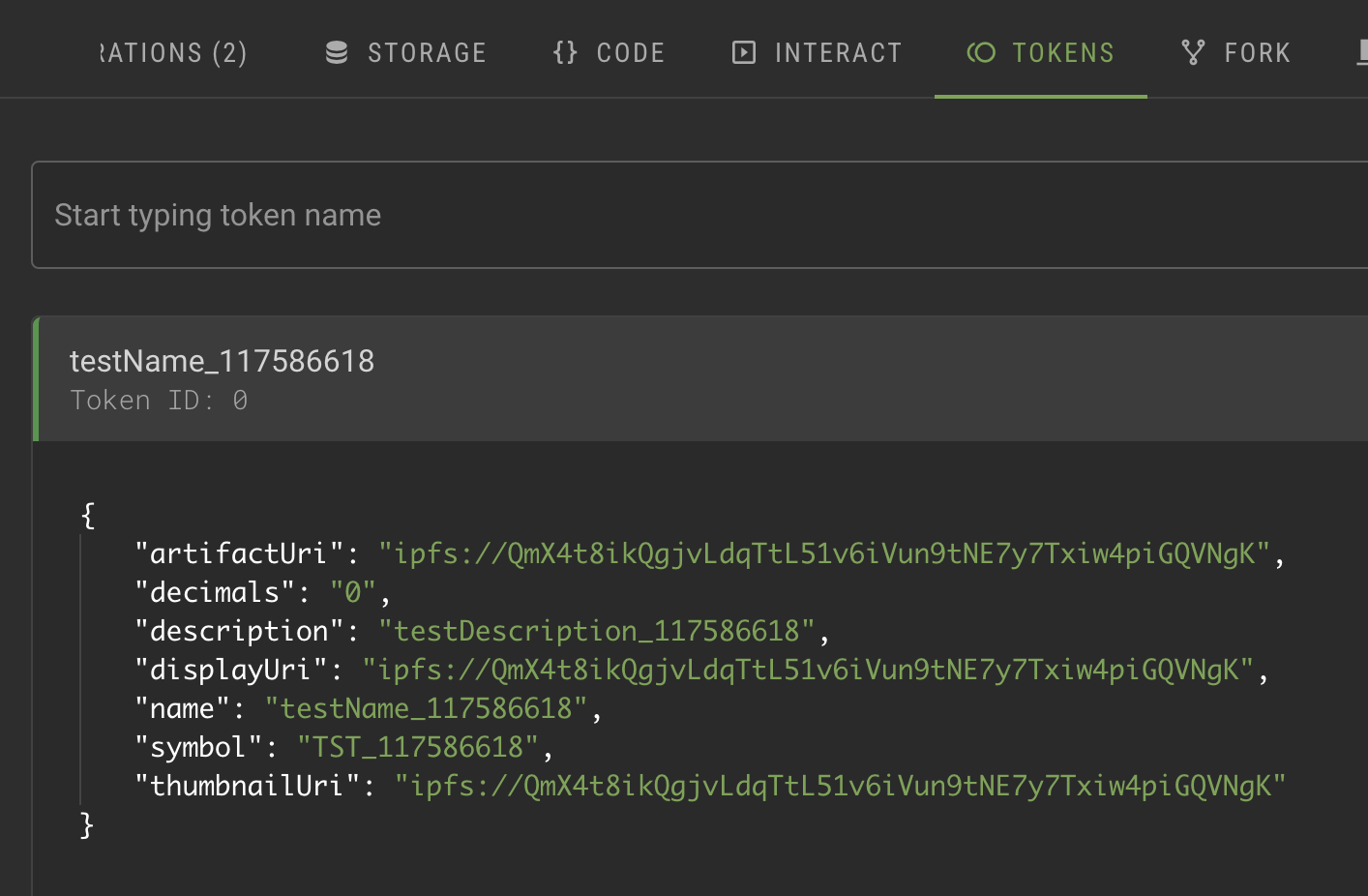Open the Operations (2) tab

pyautogui.click(x=173, y=52)
